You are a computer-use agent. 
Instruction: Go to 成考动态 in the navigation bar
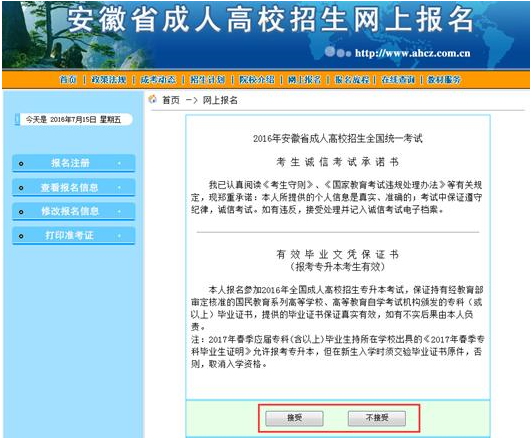(x=158, y=80)
